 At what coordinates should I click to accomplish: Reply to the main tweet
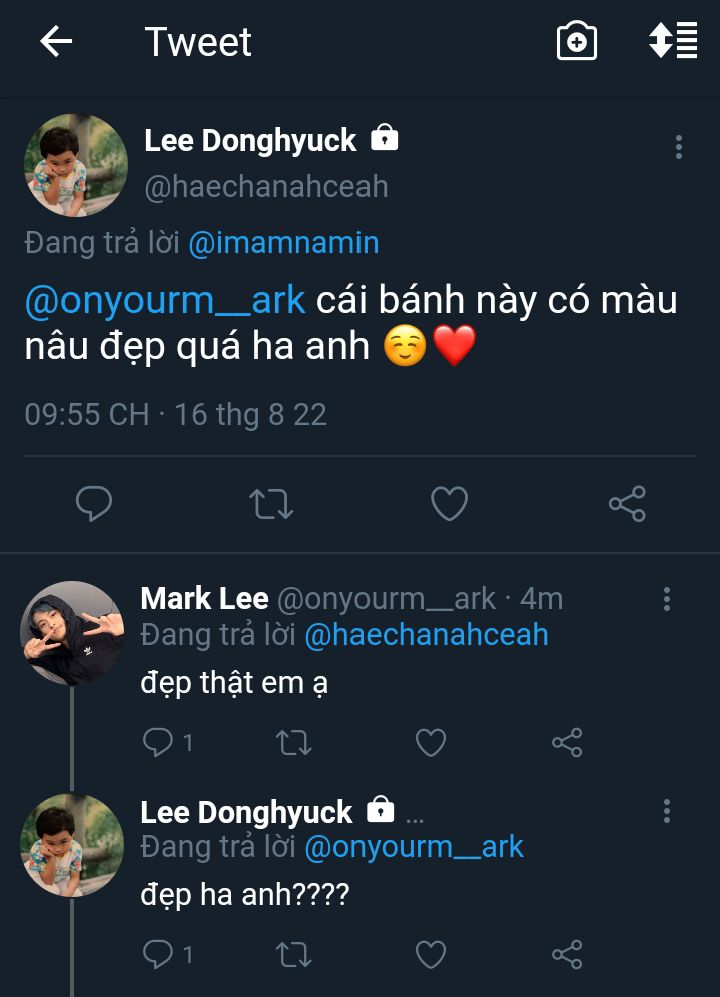pos(94,504)
